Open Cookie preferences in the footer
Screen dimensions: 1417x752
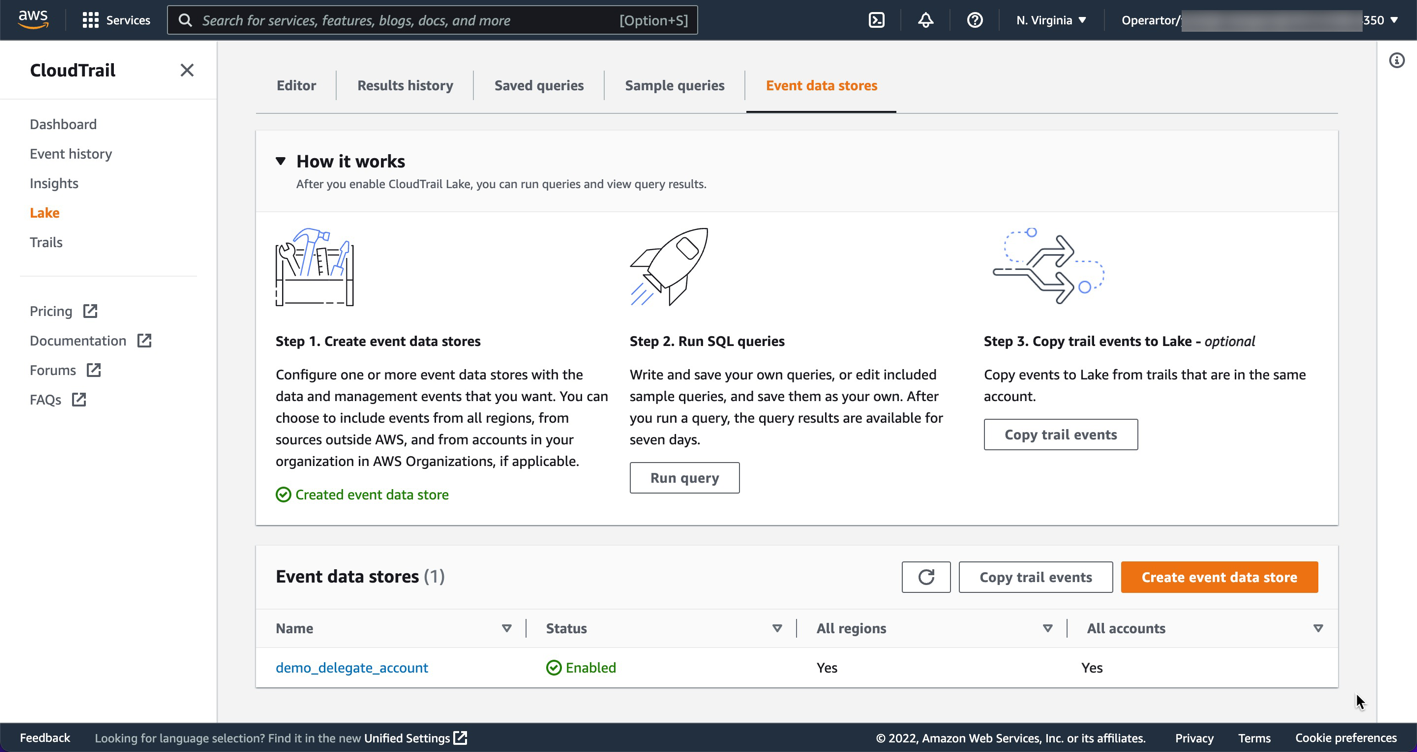click(x=1346, y=738)
